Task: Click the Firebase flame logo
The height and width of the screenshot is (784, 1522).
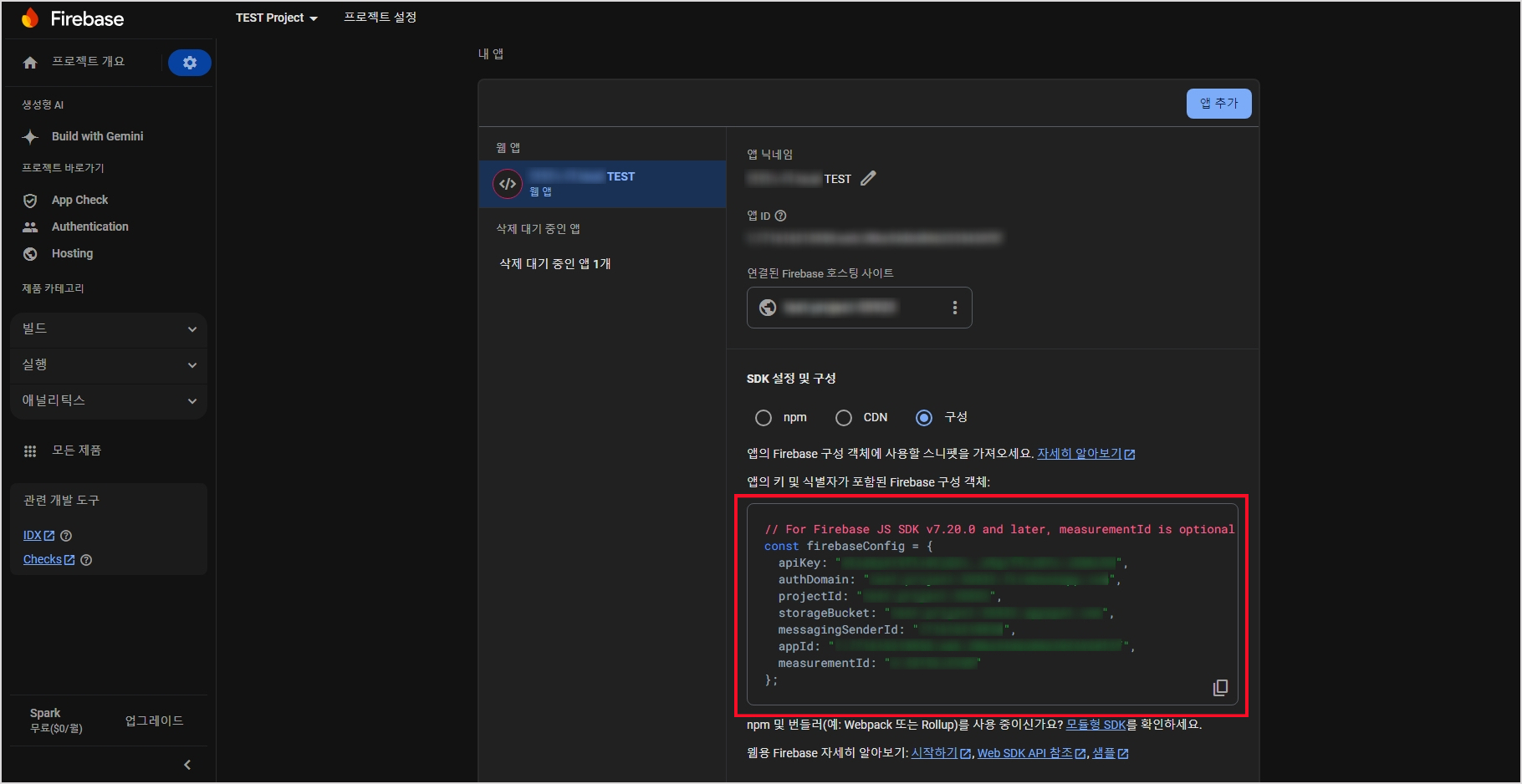Action: (30, 18)
